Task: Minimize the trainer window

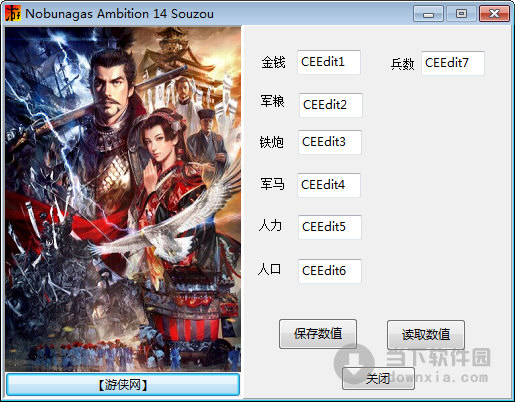Action: [428, 14]
